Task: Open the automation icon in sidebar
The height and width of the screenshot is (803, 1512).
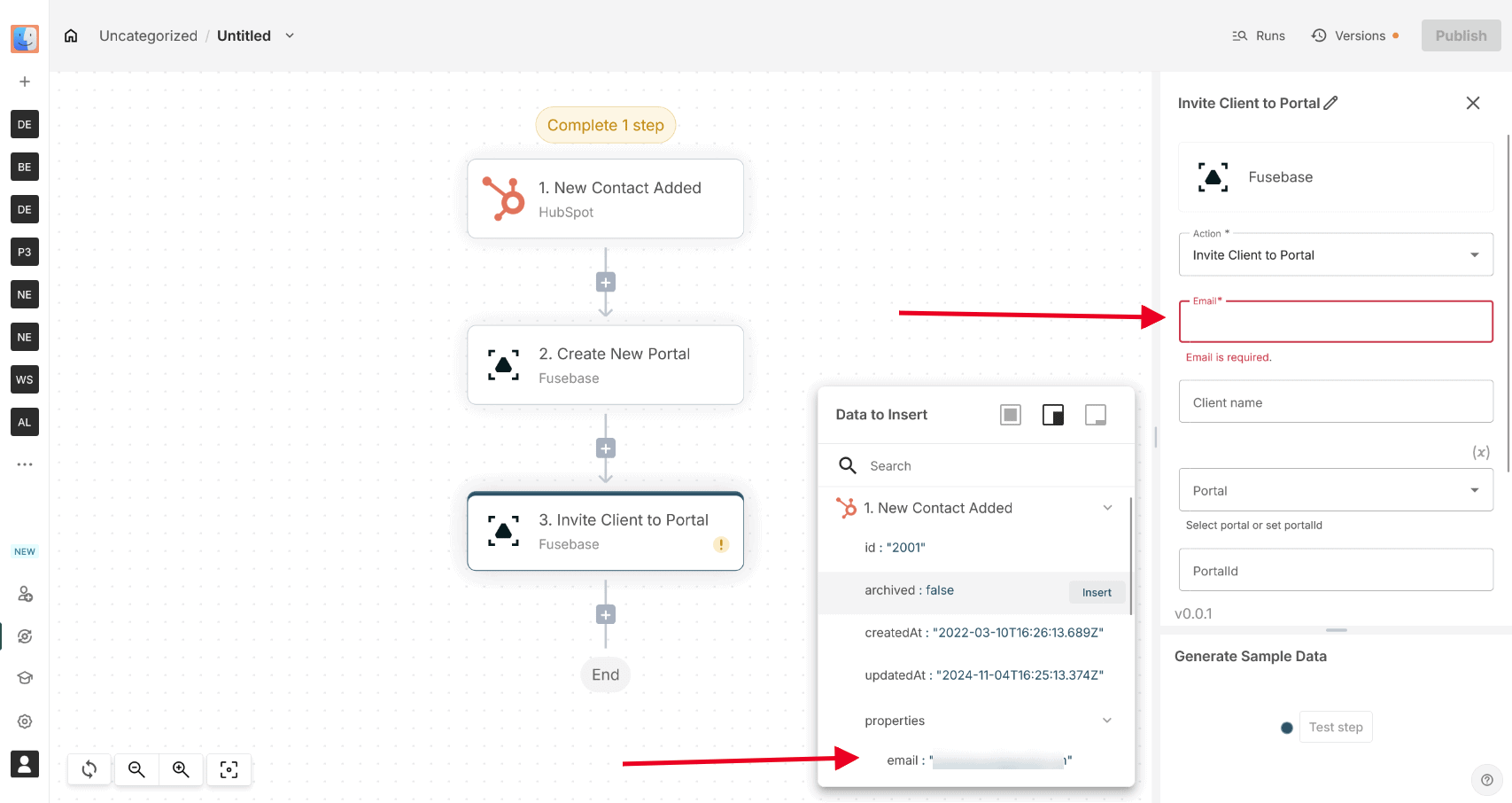Action: pyautogui.click(x=25, y=636)
